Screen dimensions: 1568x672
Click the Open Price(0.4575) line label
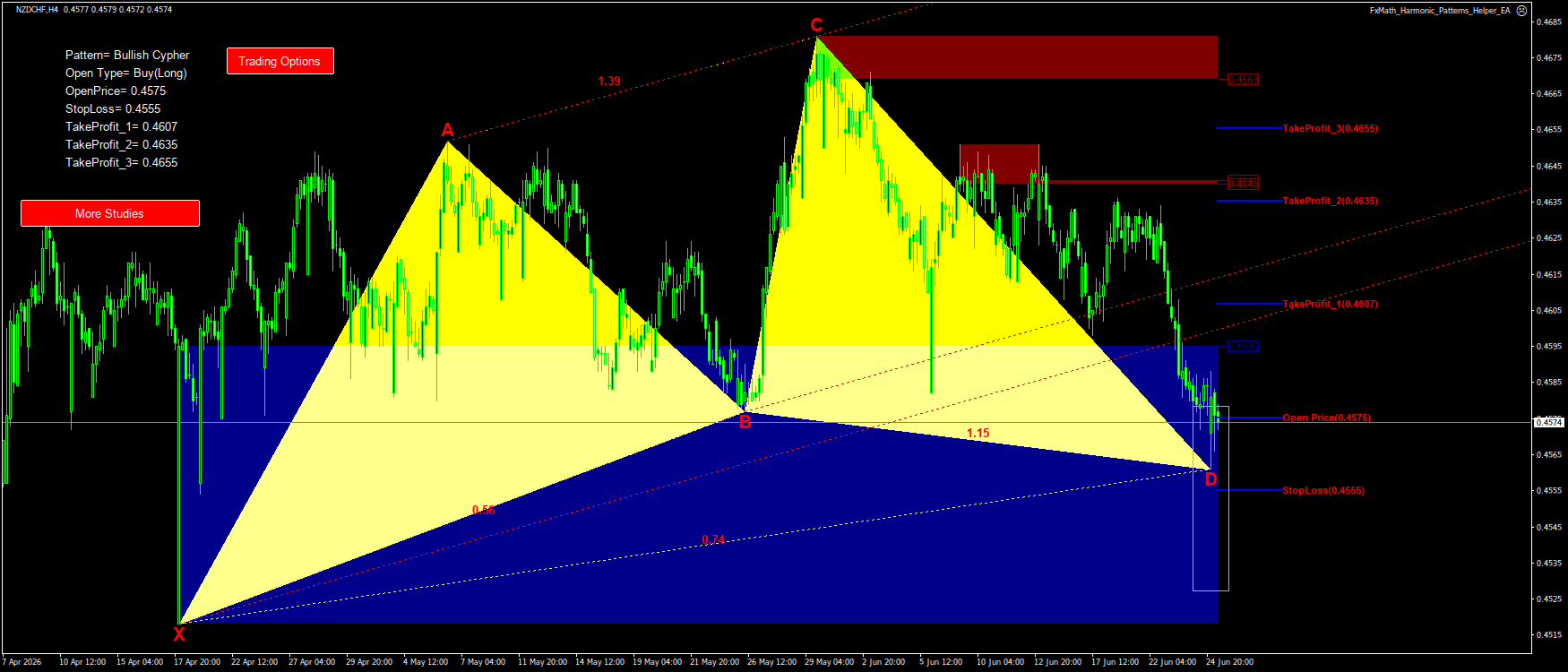coord(1326,418)
